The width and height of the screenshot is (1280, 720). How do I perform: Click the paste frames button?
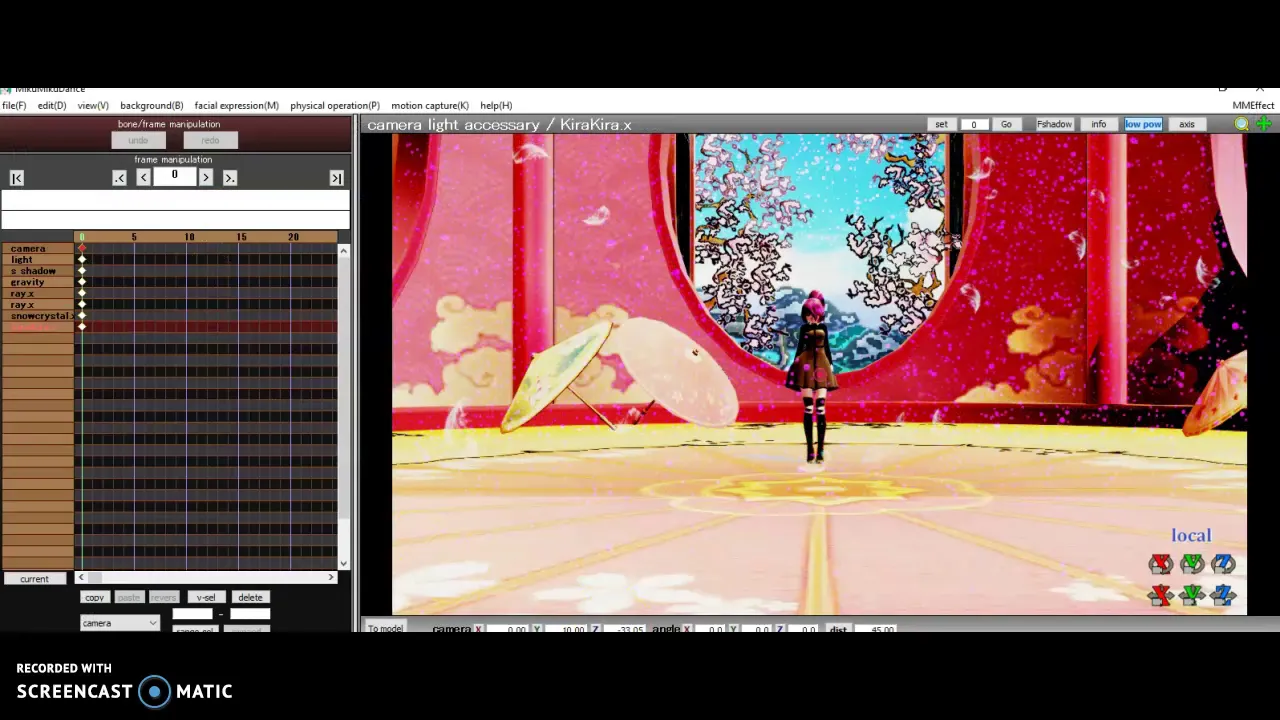129,597
